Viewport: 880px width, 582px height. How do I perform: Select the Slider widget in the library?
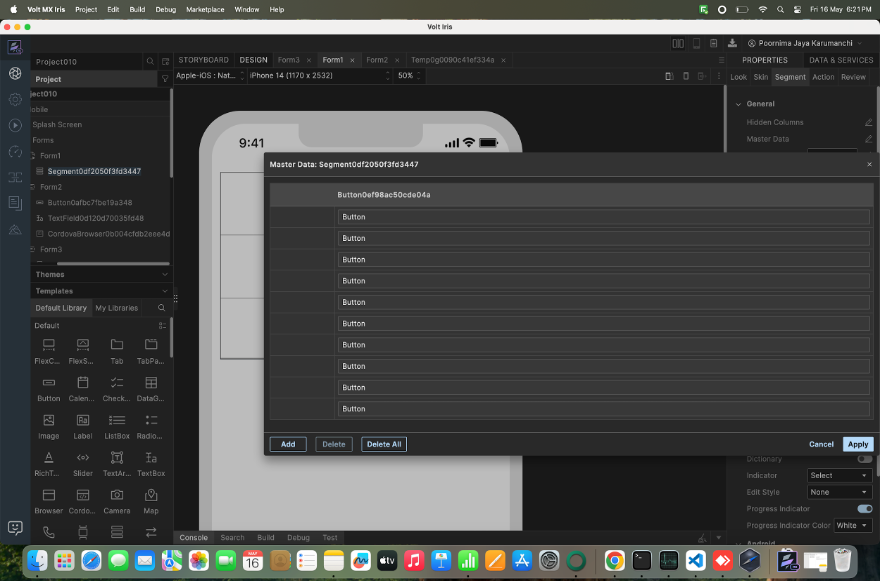[82, 464]
